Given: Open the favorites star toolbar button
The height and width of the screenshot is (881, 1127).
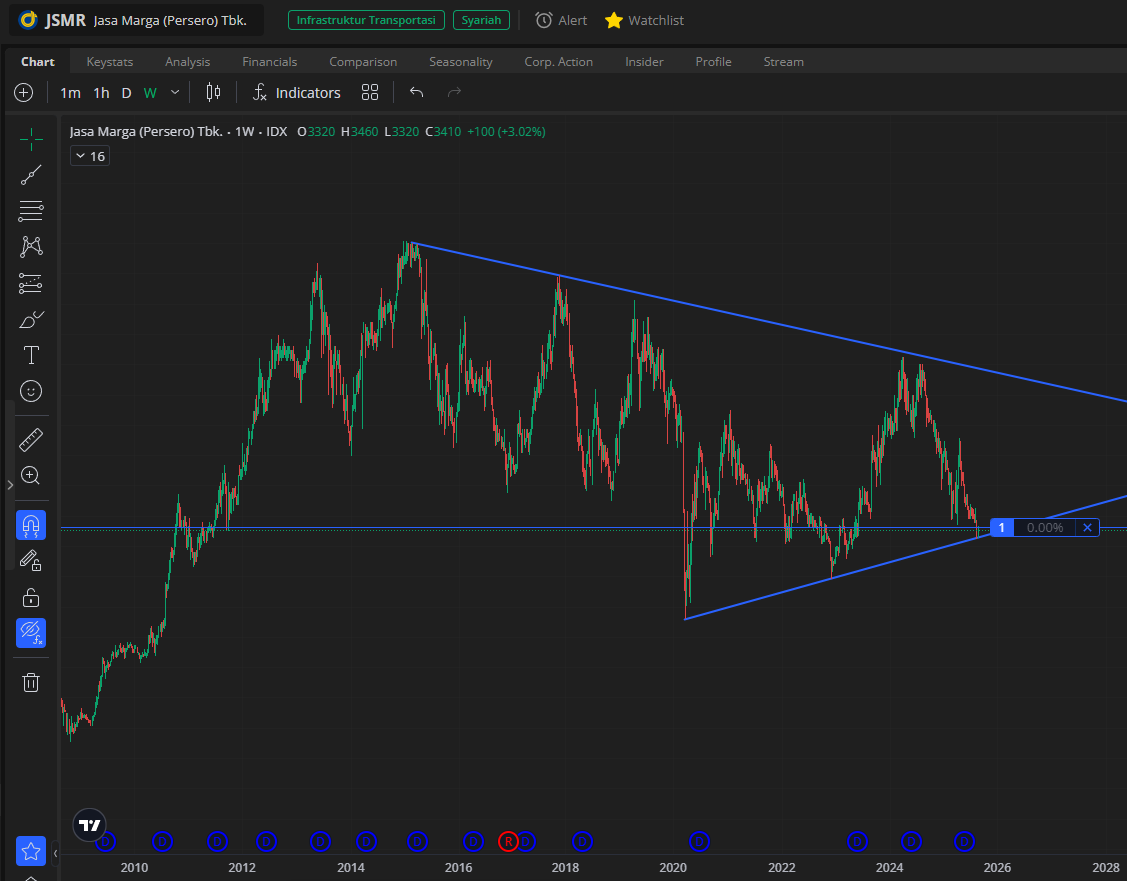Looking at the screenshot, I should (31, 852).
